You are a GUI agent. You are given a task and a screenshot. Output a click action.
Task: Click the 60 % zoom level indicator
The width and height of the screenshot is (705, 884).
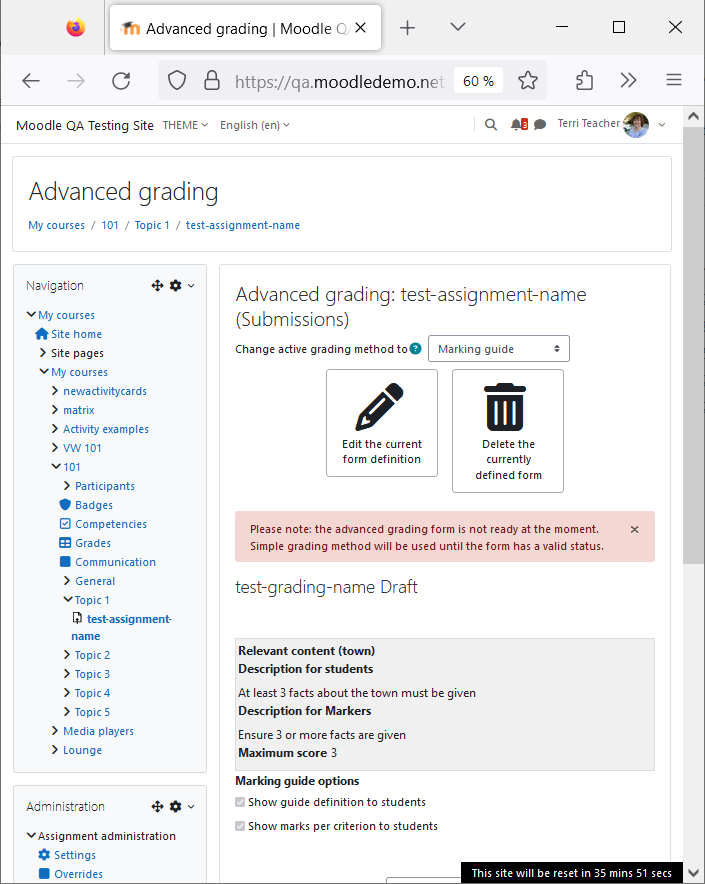[478, 81]
